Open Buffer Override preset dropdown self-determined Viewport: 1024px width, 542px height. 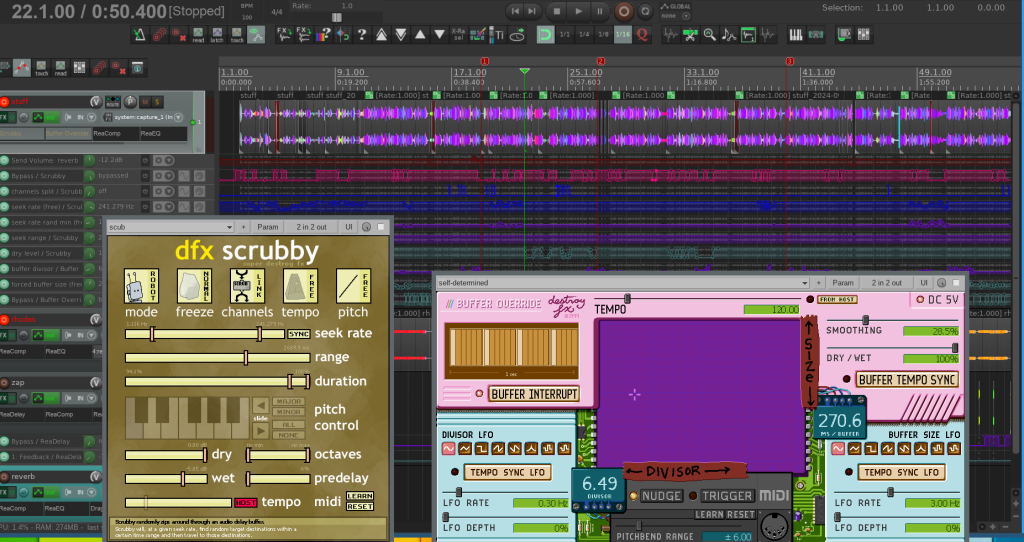point(622,283)
